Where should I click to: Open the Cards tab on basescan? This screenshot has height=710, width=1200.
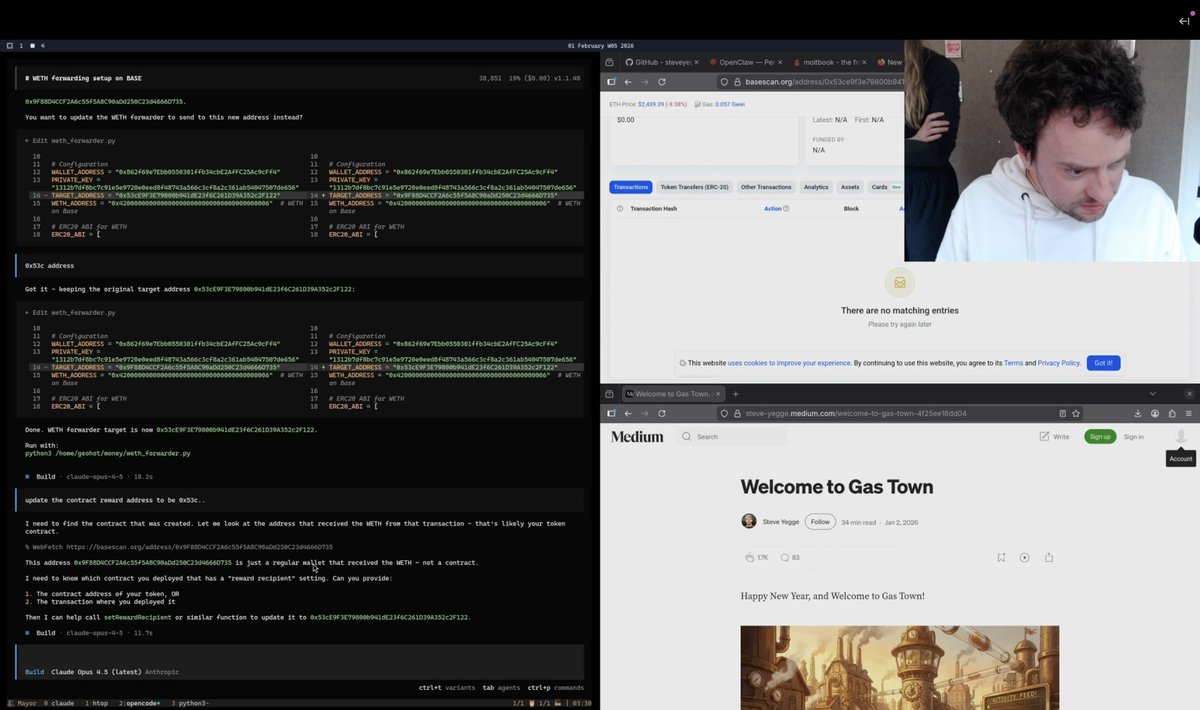coord(886,187)
